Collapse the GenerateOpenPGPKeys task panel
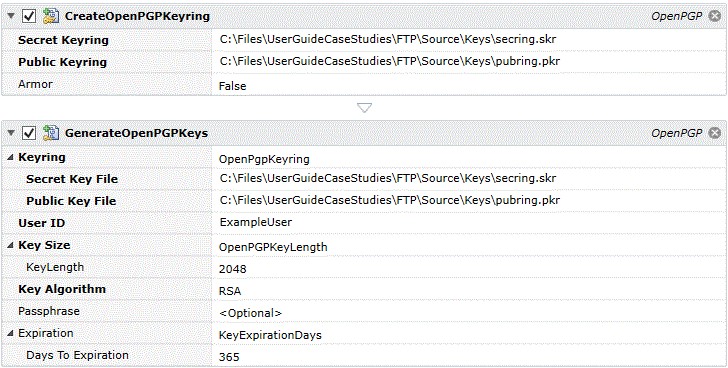This screenshot has height=368, width=728. pos(11,133)
